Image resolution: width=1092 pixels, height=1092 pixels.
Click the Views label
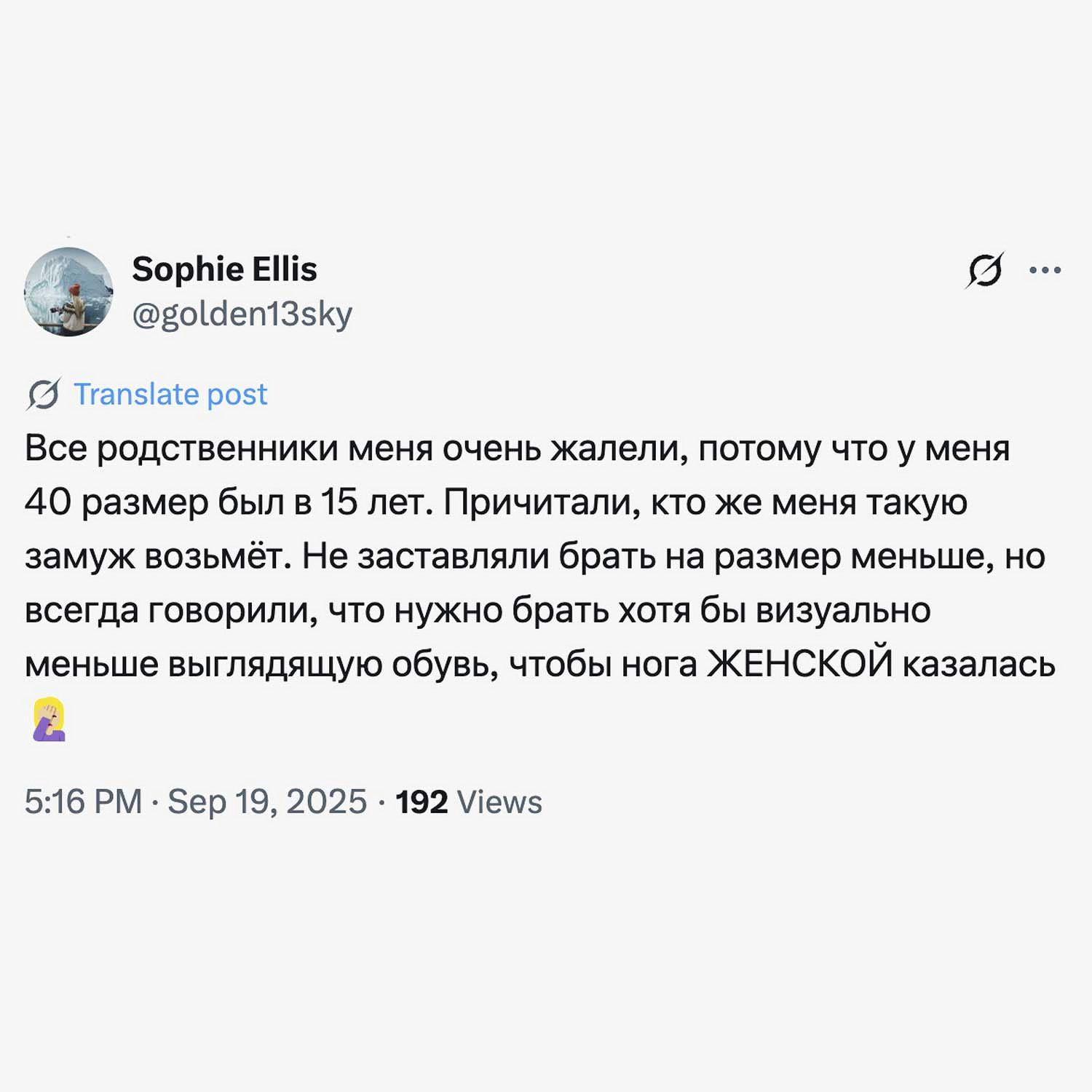499,802
